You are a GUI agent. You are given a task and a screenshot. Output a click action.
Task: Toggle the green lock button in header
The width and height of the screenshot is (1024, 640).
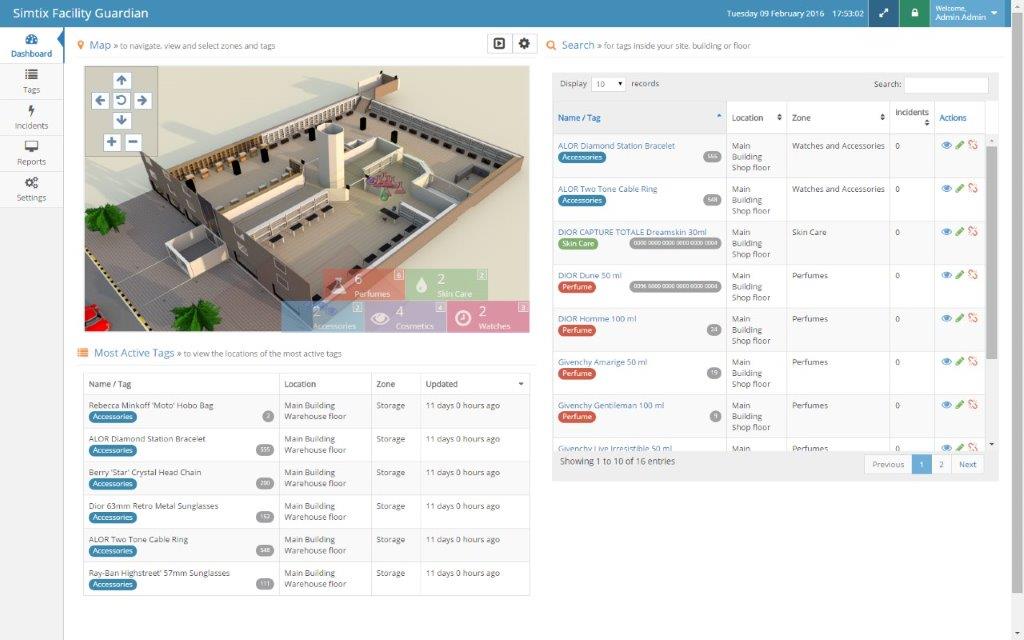point(913,13)
